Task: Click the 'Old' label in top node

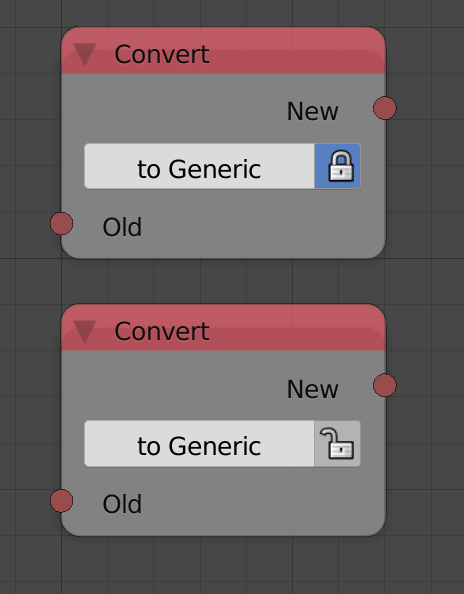Action: click(122, 227)
